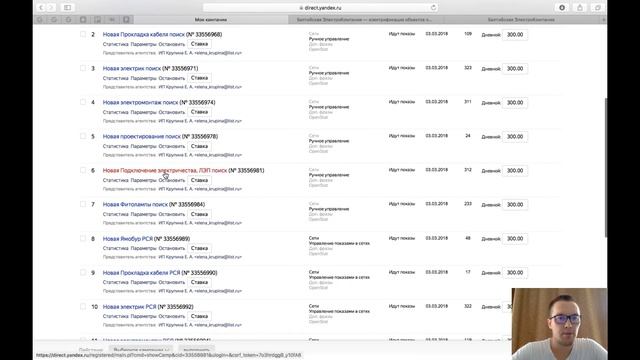This screenshot has height=360, width=640.
Task: Click Ставка button for Новая электромонтаж поиск
Action: (x=199, y=112)
